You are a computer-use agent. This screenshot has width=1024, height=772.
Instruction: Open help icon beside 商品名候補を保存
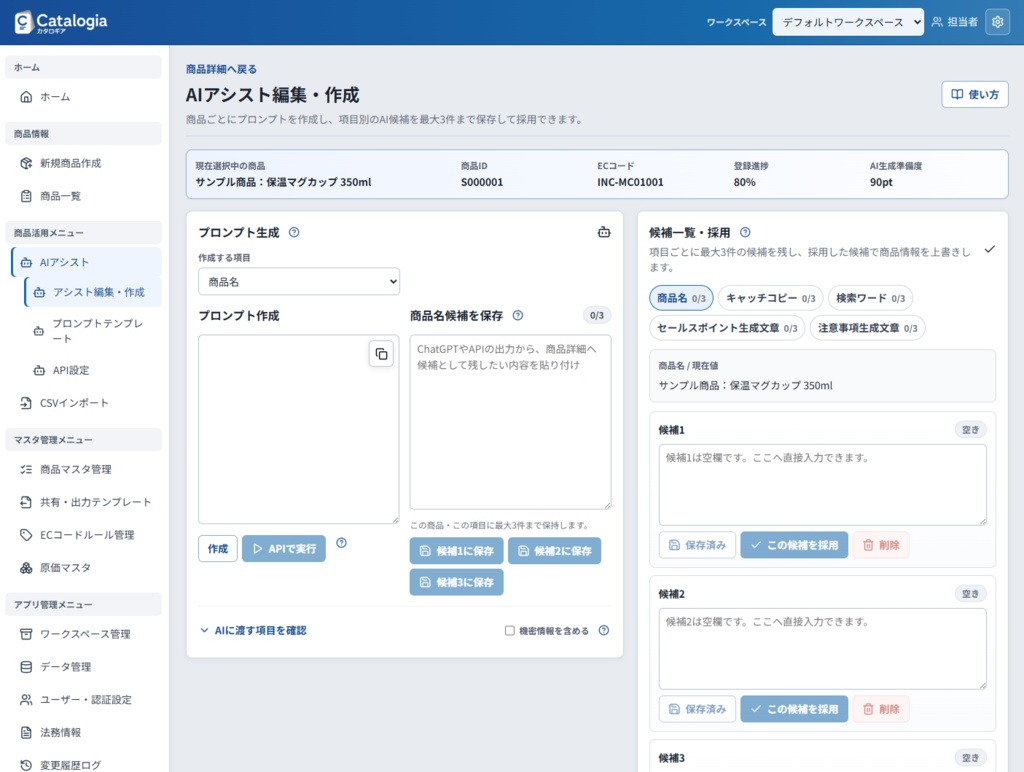[x=518, y=315]
